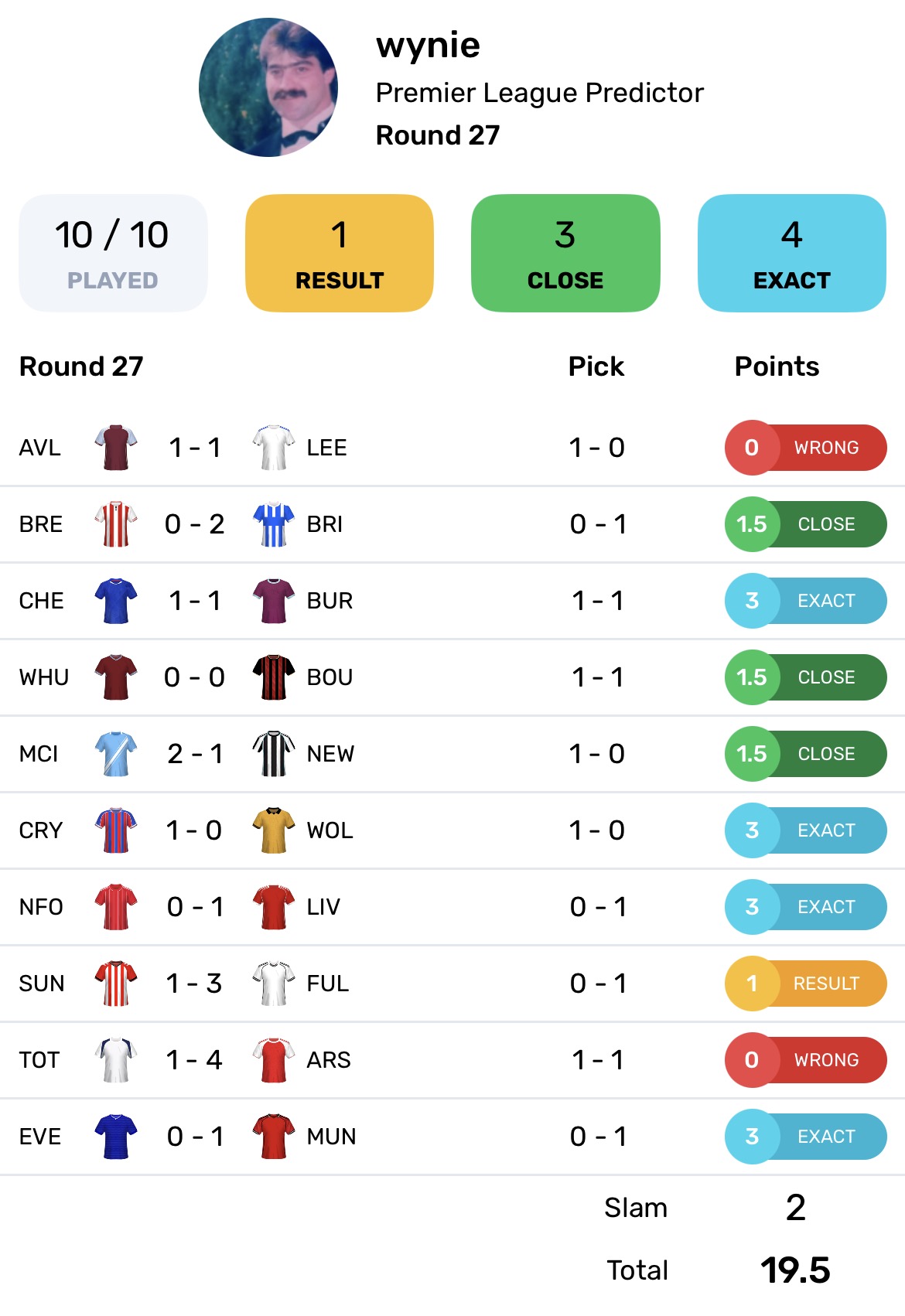
Task: Click the Pick column header
Action: [596, 367]
